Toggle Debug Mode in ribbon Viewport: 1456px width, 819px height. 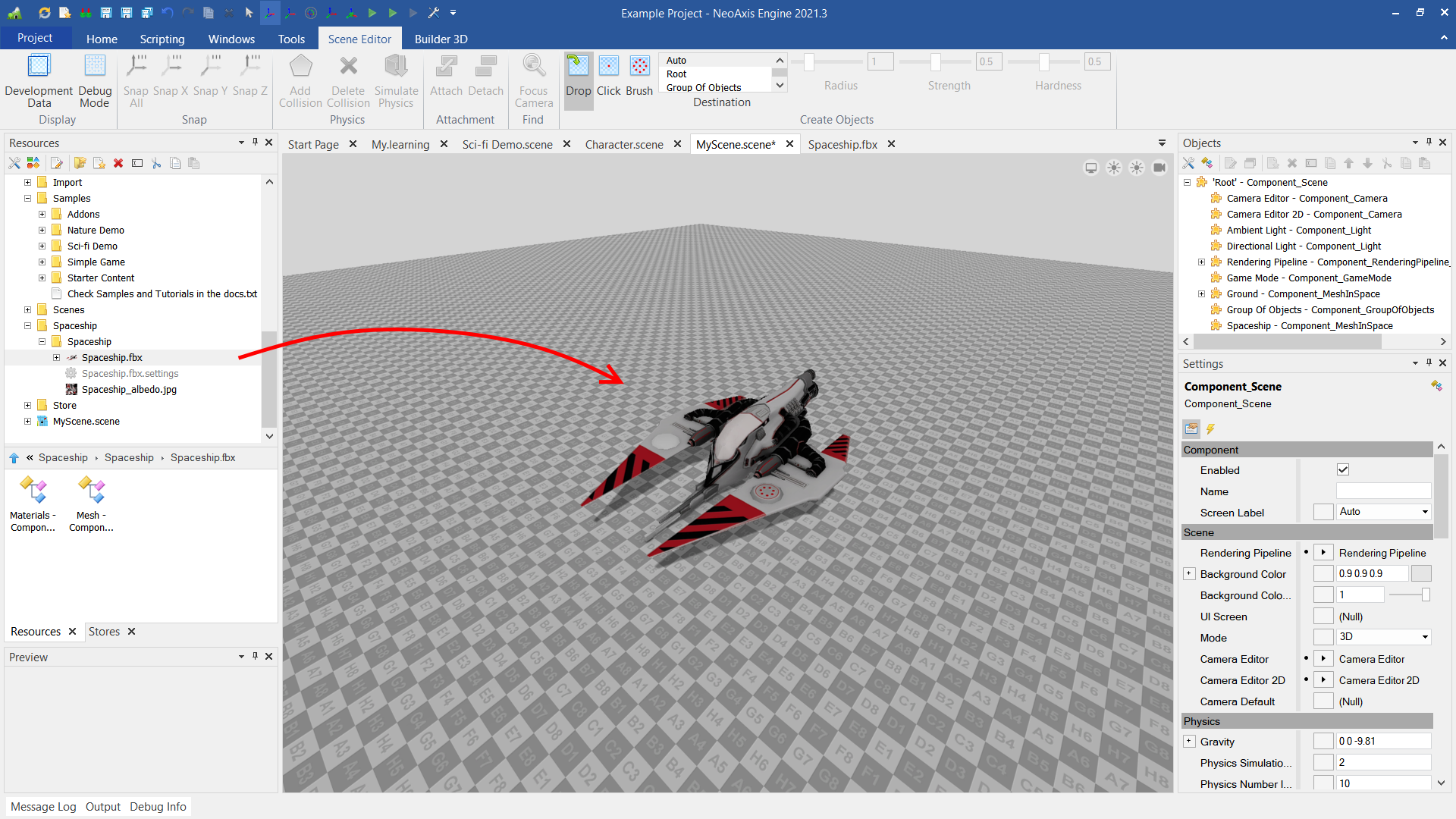click(x=95, y=67)
